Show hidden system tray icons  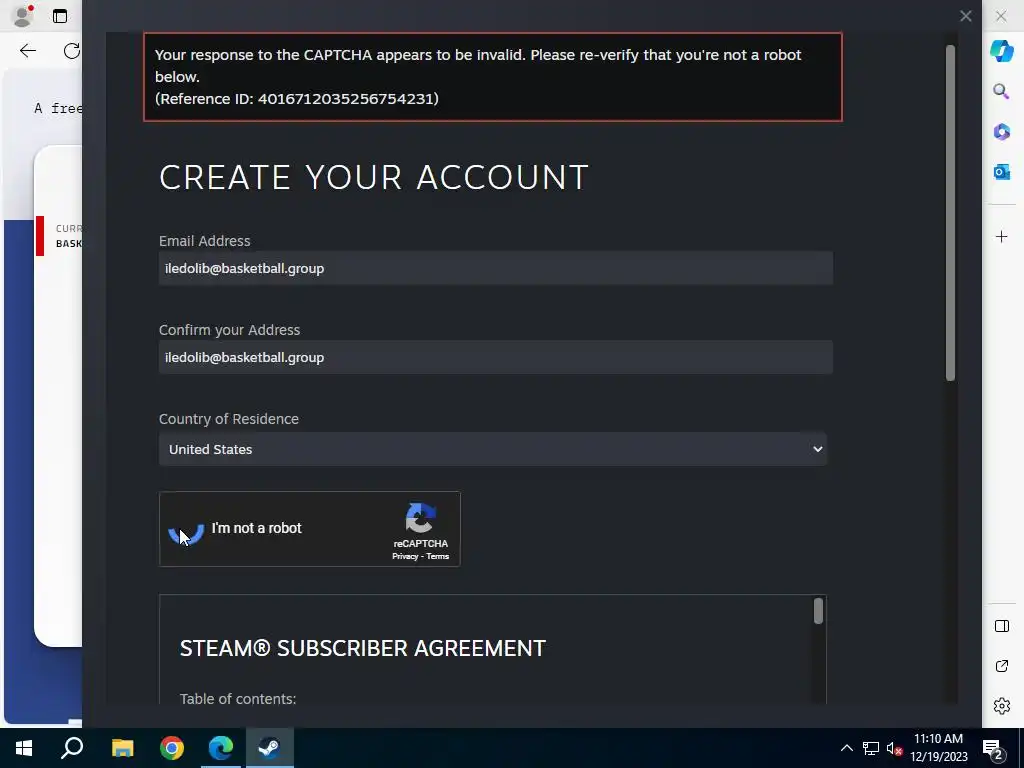pyautogui.click(x=846, y=748)
